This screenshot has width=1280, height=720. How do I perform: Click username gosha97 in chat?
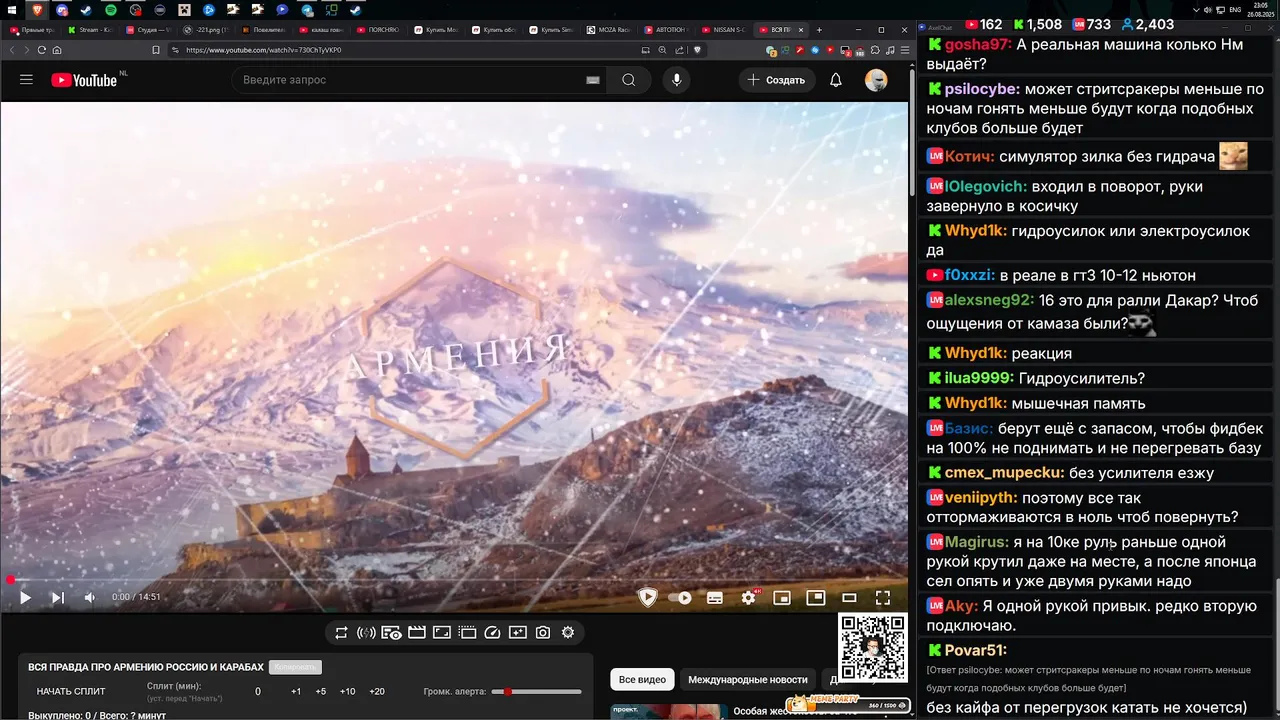click(978, 45)
